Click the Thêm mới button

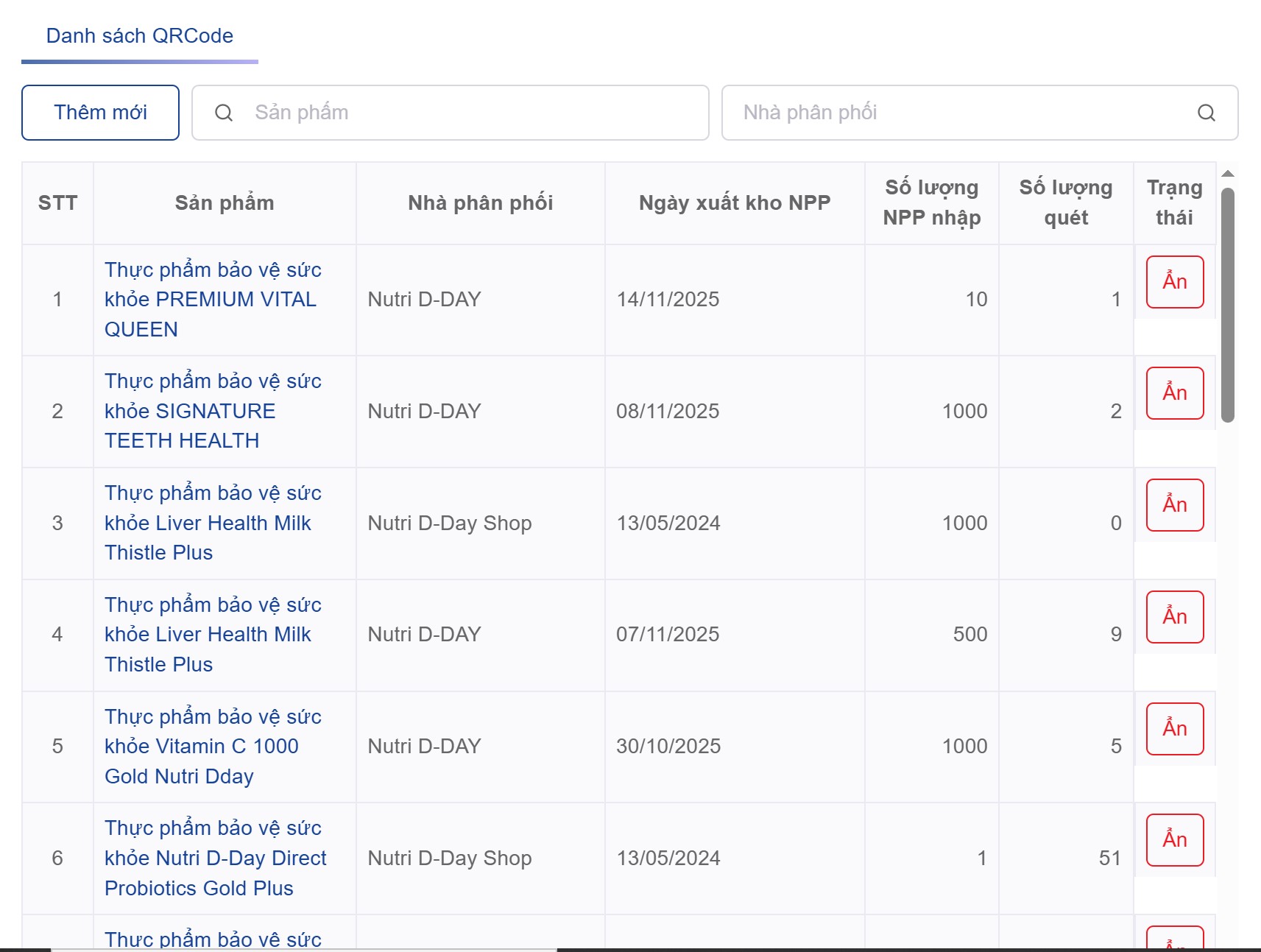[x=100, y=113]
